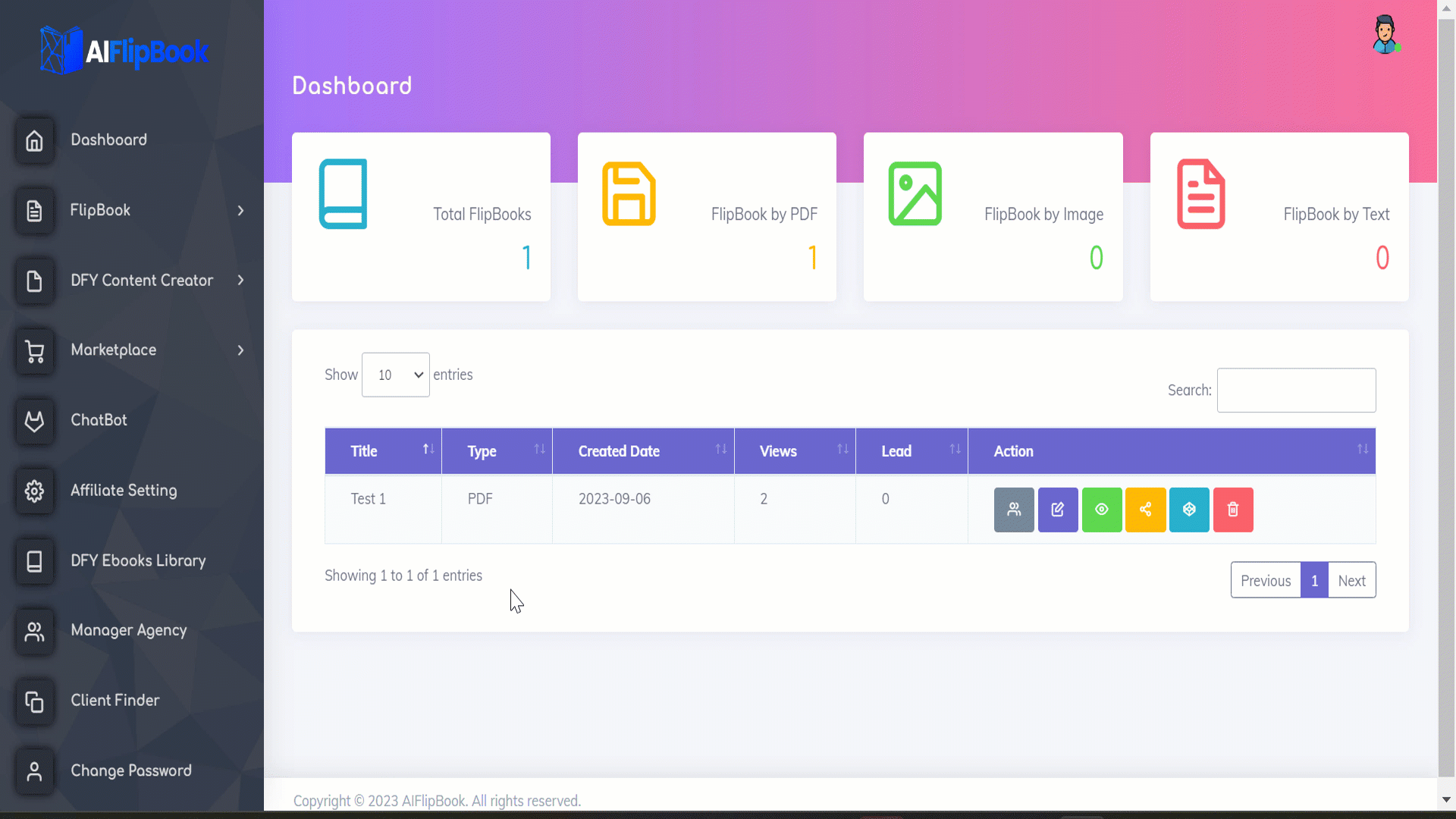Click the AIFlipBook logo
The width and height of the screenshot is (1456, 819).
[124, 50]
